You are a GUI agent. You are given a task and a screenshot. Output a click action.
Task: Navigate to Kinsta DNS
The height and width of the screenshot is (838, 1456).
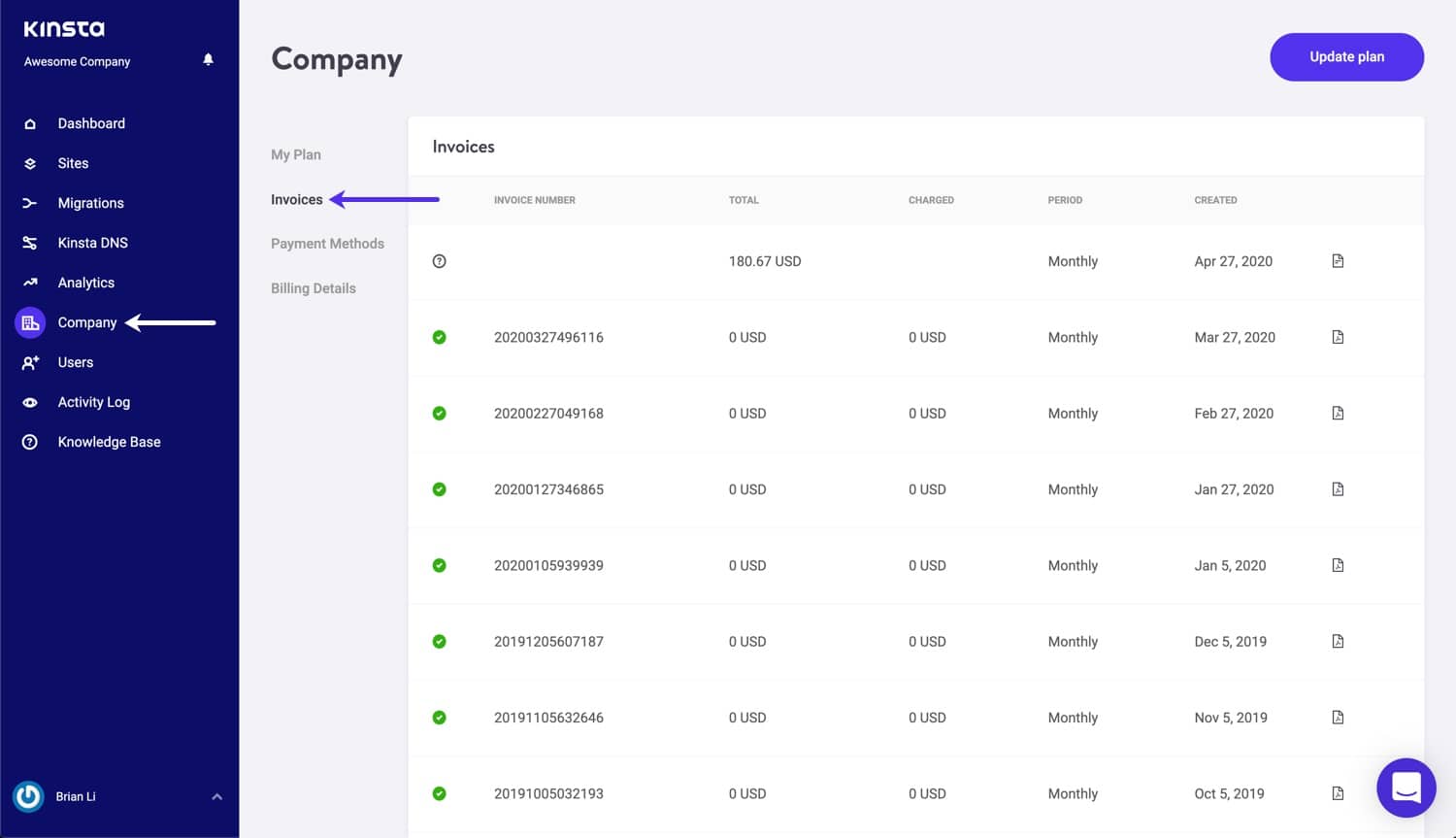coord(92,244)
